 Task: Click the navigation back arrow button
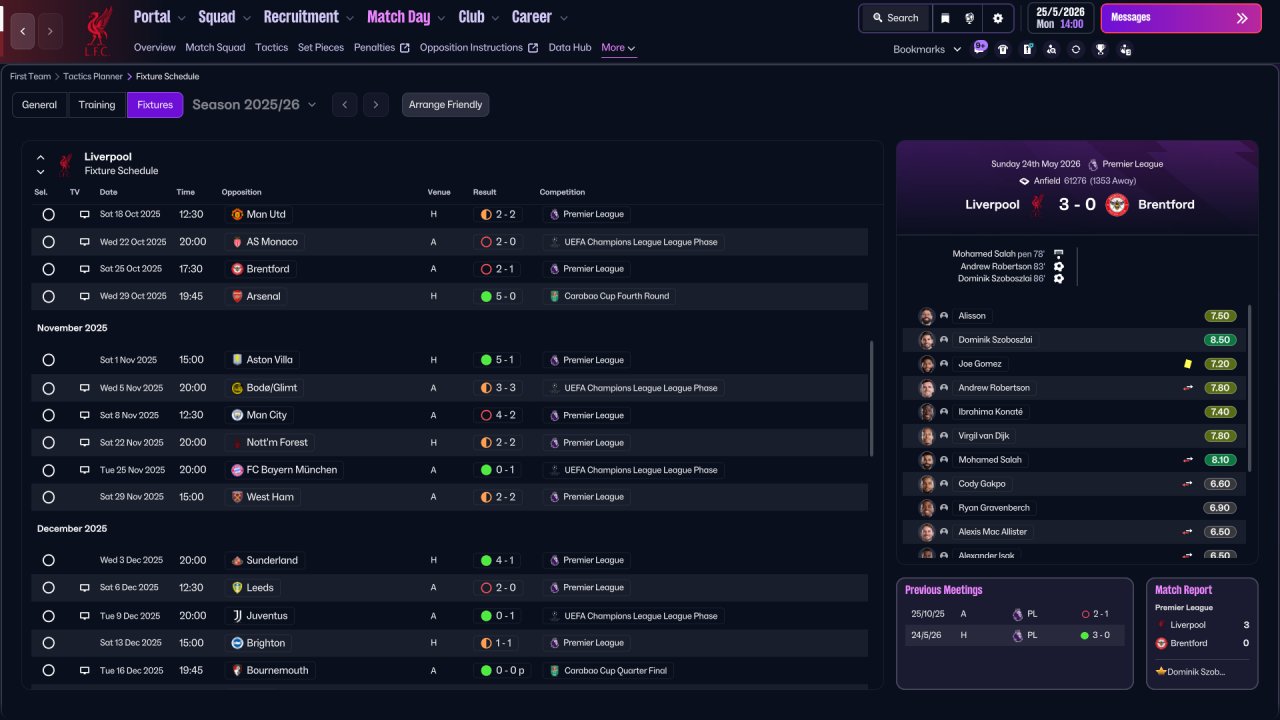(x=22, y=31)
